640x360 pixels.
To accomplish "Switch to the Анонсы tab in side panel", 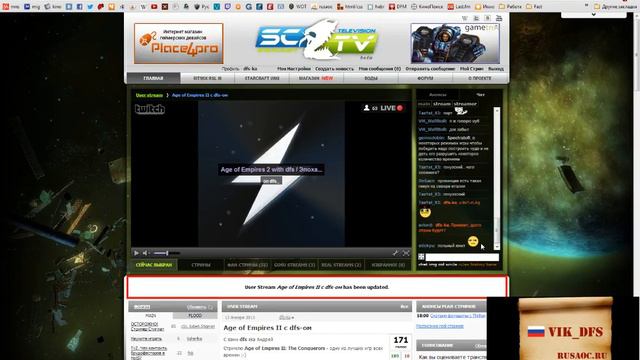I will click(438, 95).
